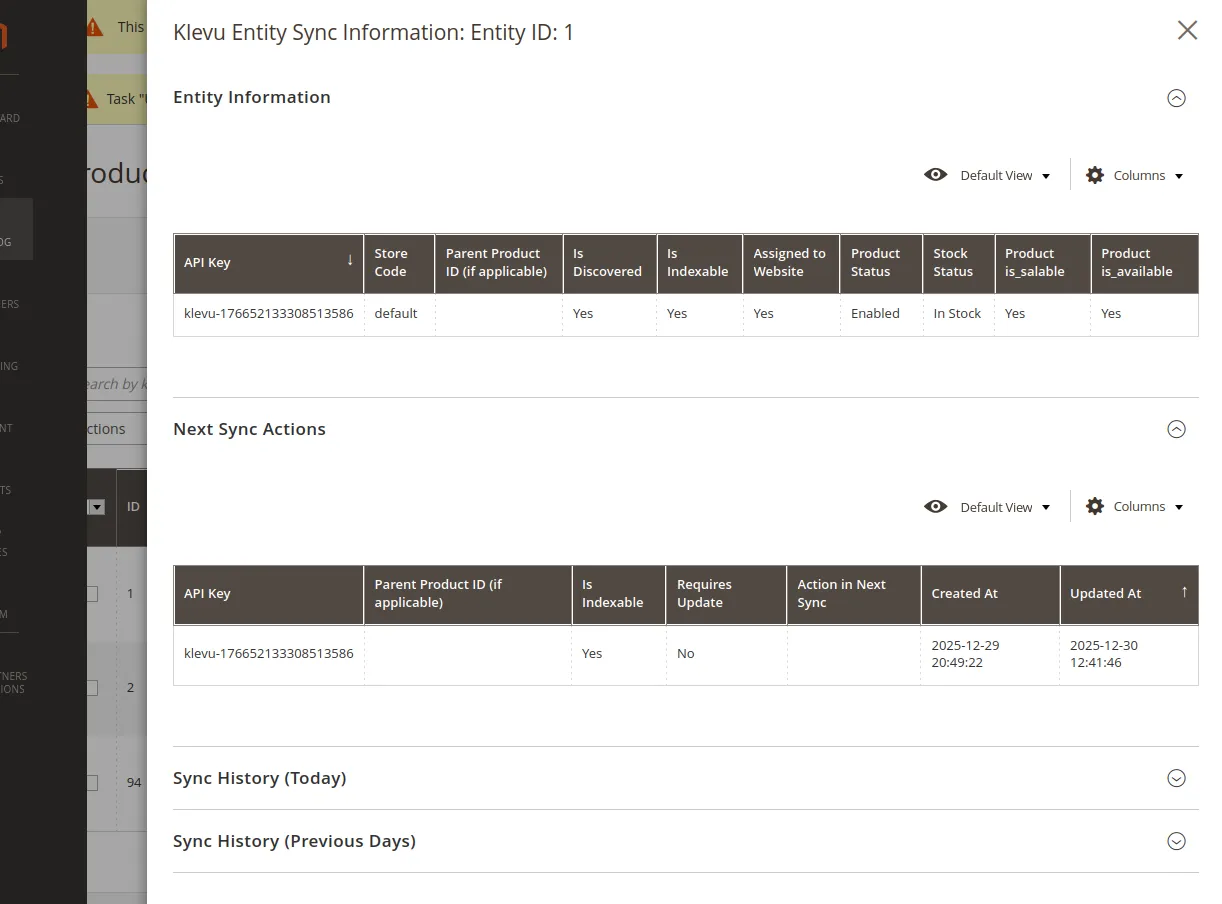Select checkbox for product row ID 1
Screen dimensions: 1222x904
coord(91,594)
